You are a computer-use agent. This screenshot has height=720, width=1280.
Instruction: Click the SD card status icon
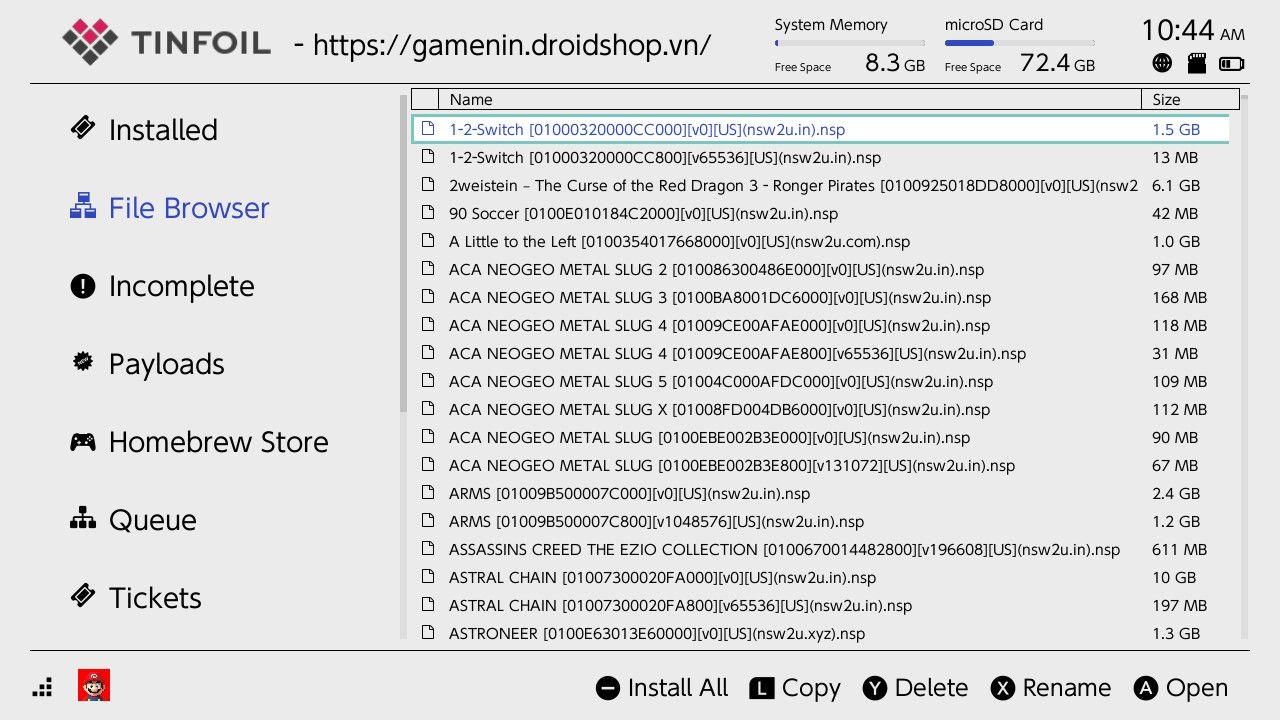point(1196,64)
